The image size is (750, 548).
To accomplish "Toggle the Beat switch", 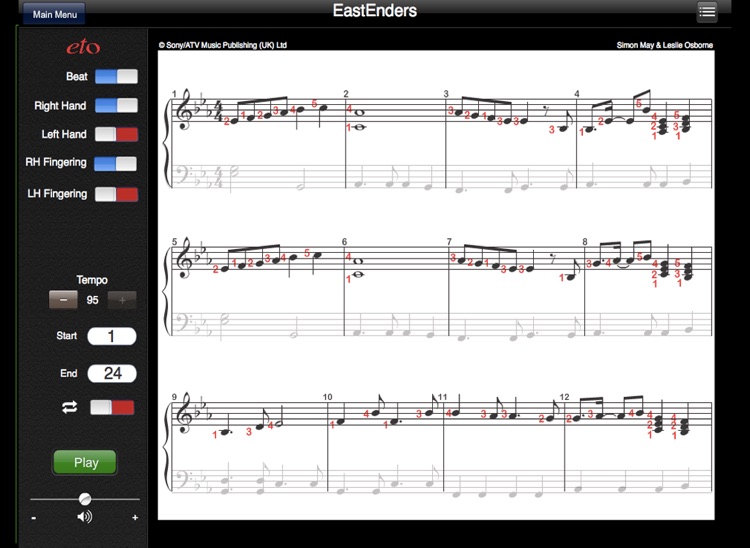I will click(116, 77).
